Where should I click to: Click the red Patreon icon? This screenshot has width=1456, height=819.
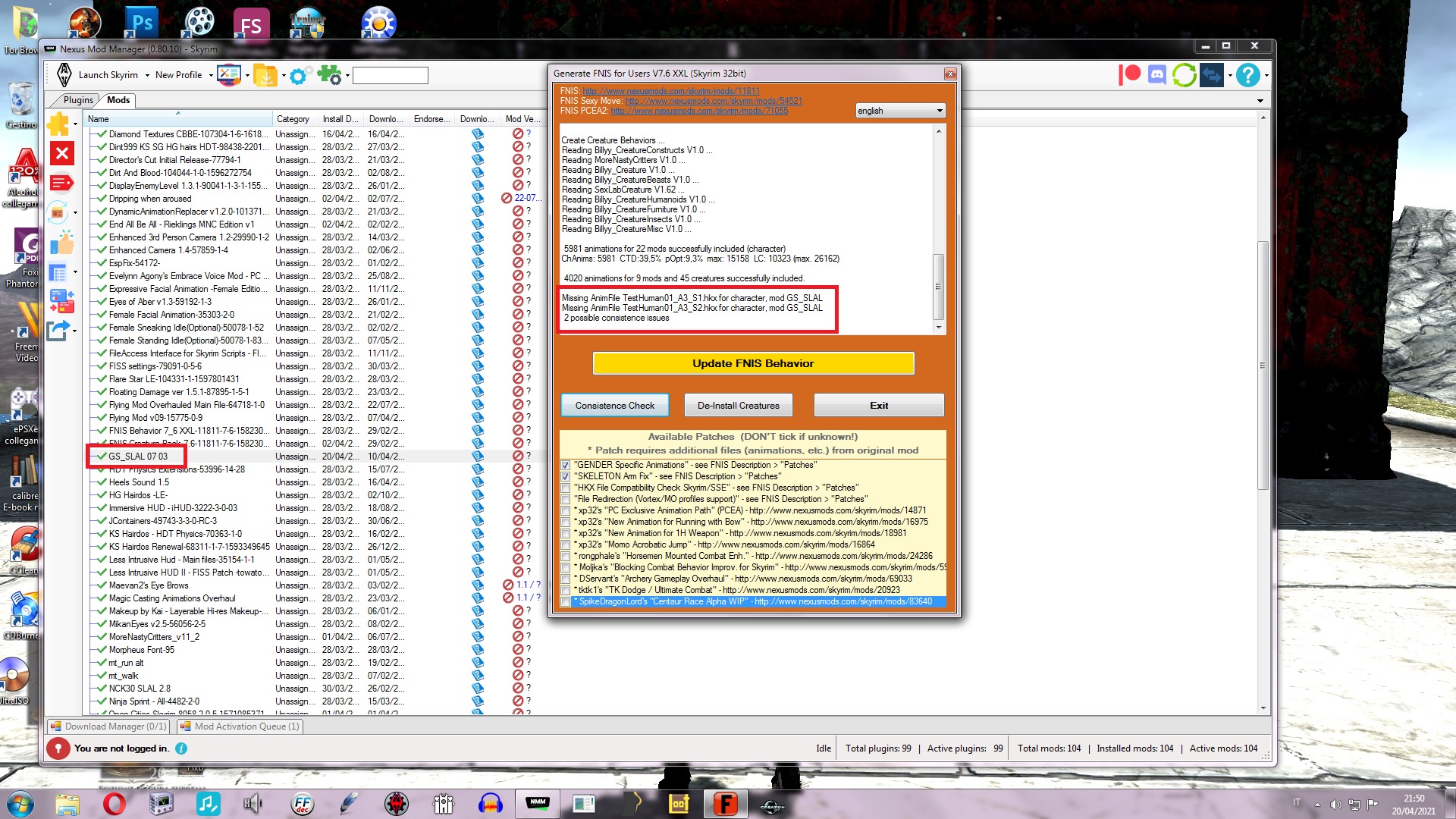point(1129,74)
